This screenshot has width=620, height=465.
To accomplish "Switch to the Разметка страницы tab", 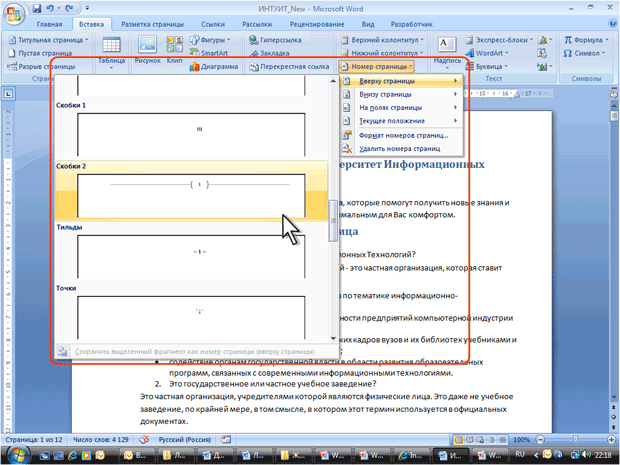I will pos(152,24).
